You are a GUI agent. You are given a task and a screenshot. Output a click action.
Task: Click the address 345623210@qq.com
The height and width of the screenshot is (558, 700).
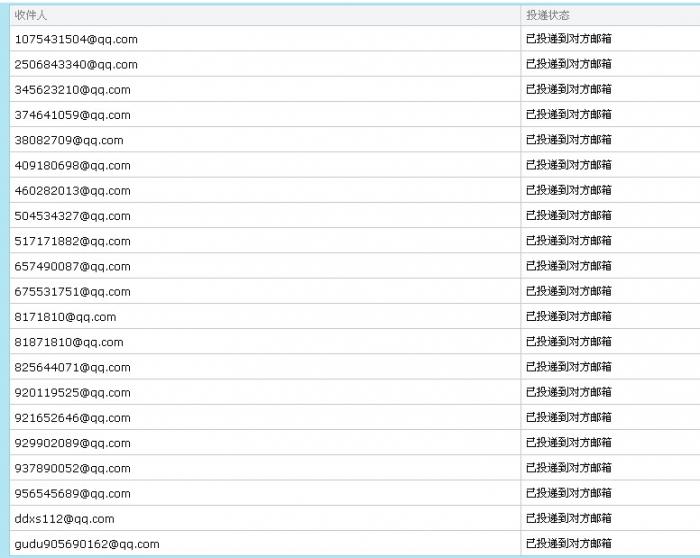(x=72, y=90)
